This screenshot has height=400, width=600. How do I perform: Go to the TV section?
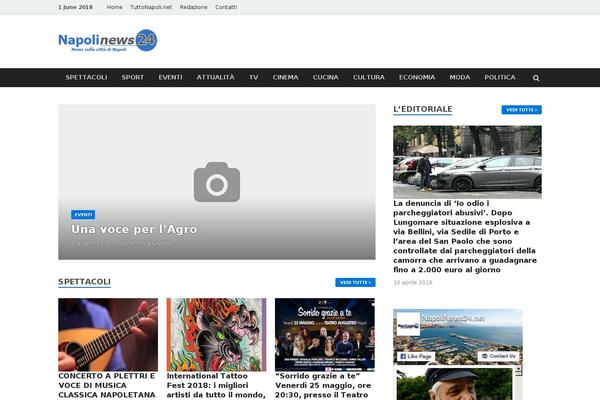pos(254,77)
